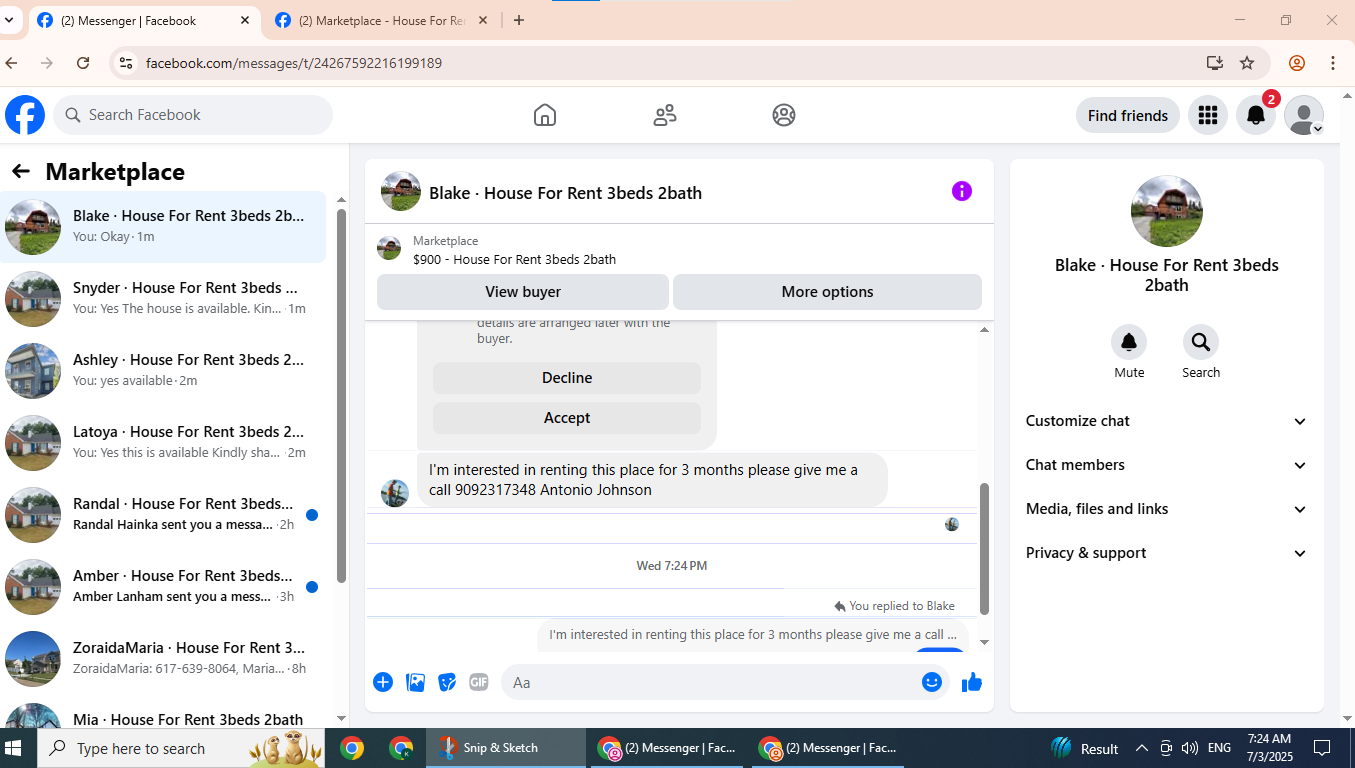The image size is (1355, 768).
Task: Open the first Chrome icon in taskbar
Action: click(x=351, y=748)
